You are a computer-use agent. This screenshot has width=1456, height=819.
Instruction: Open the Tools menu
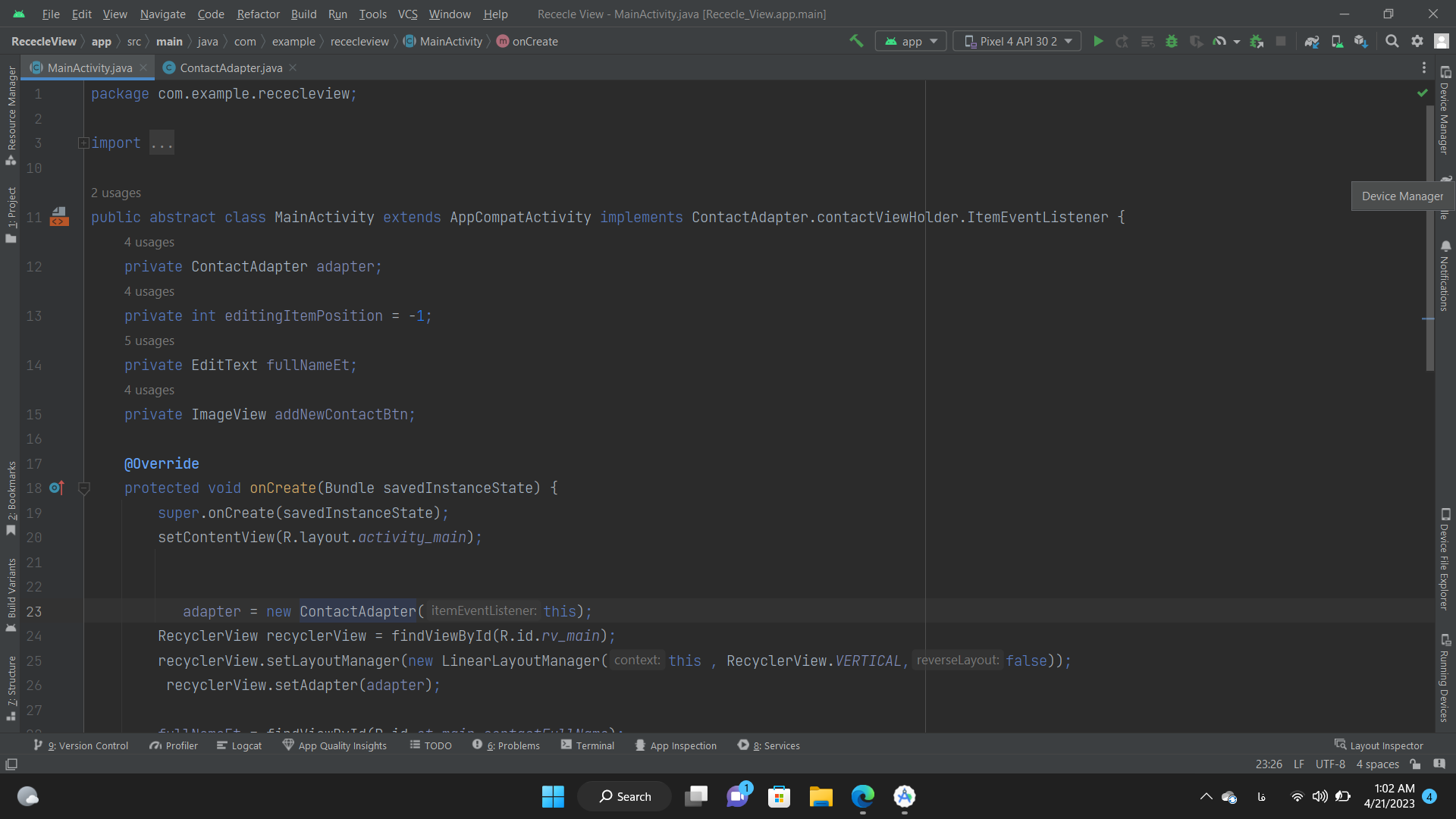372,14
